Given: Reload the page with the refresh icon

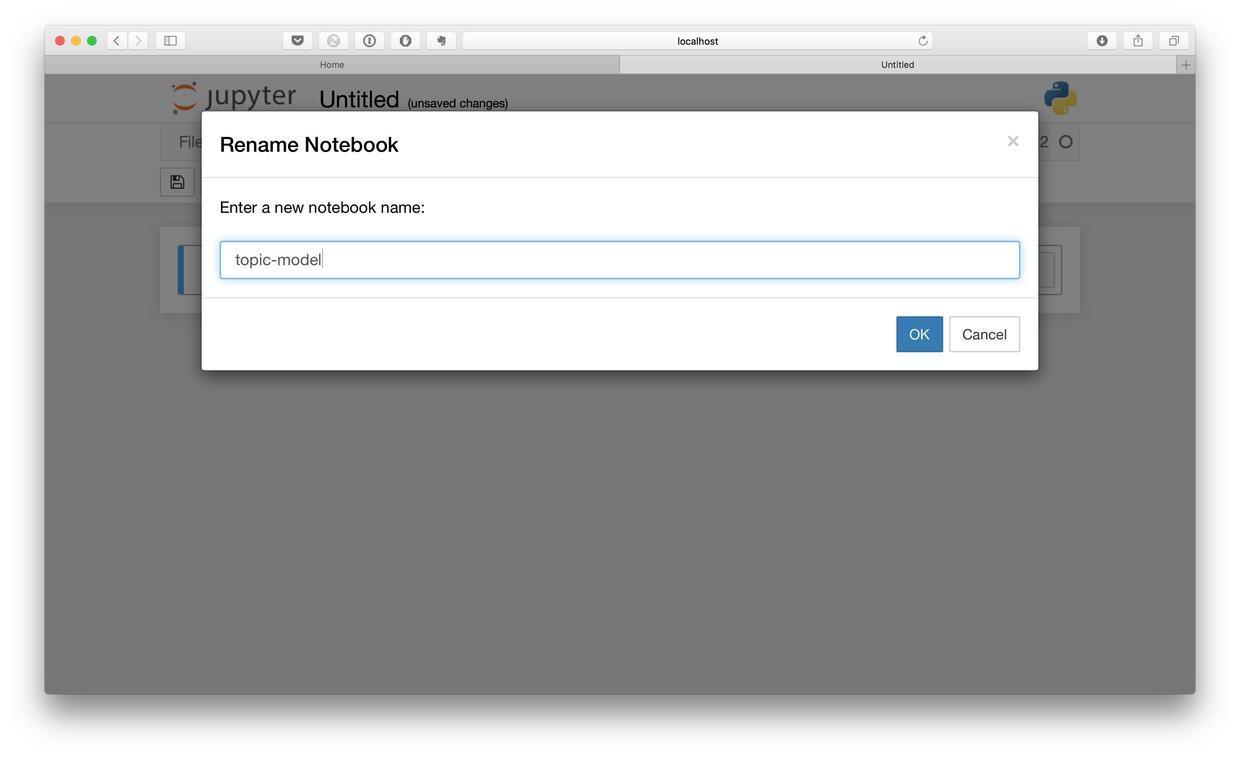Looking at the screenshot, I should point(923,41).
